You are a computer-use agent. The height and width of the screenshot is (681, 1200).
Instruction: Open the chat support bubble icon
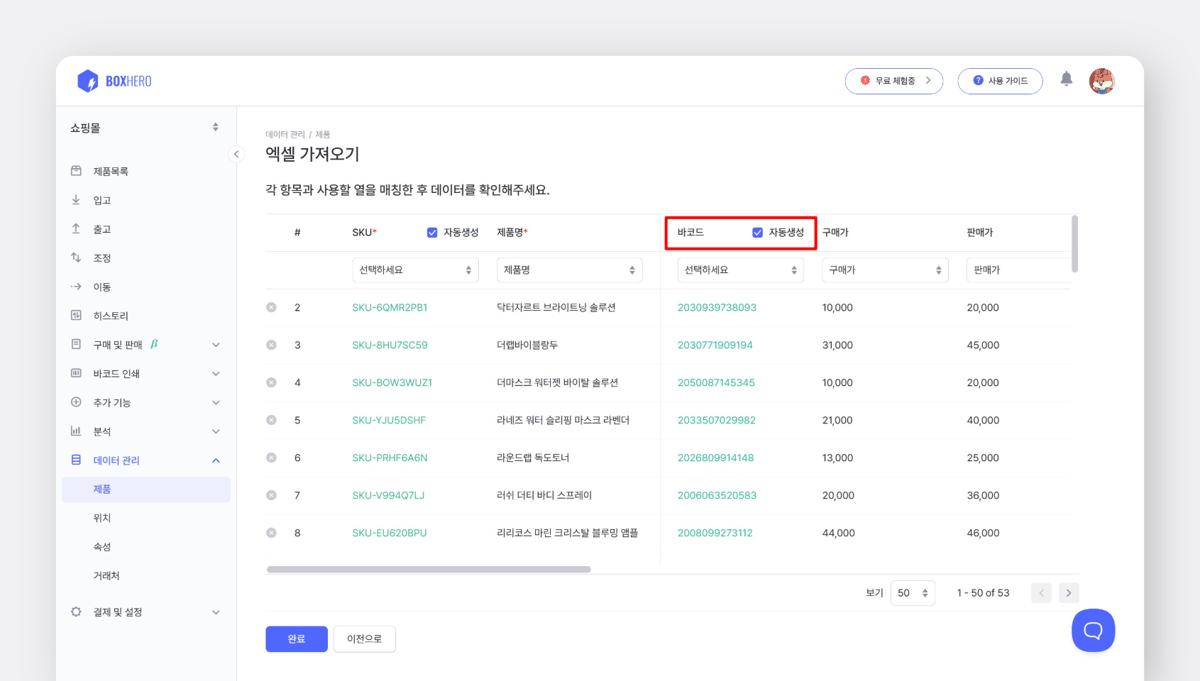click(x=1093, y=630)
